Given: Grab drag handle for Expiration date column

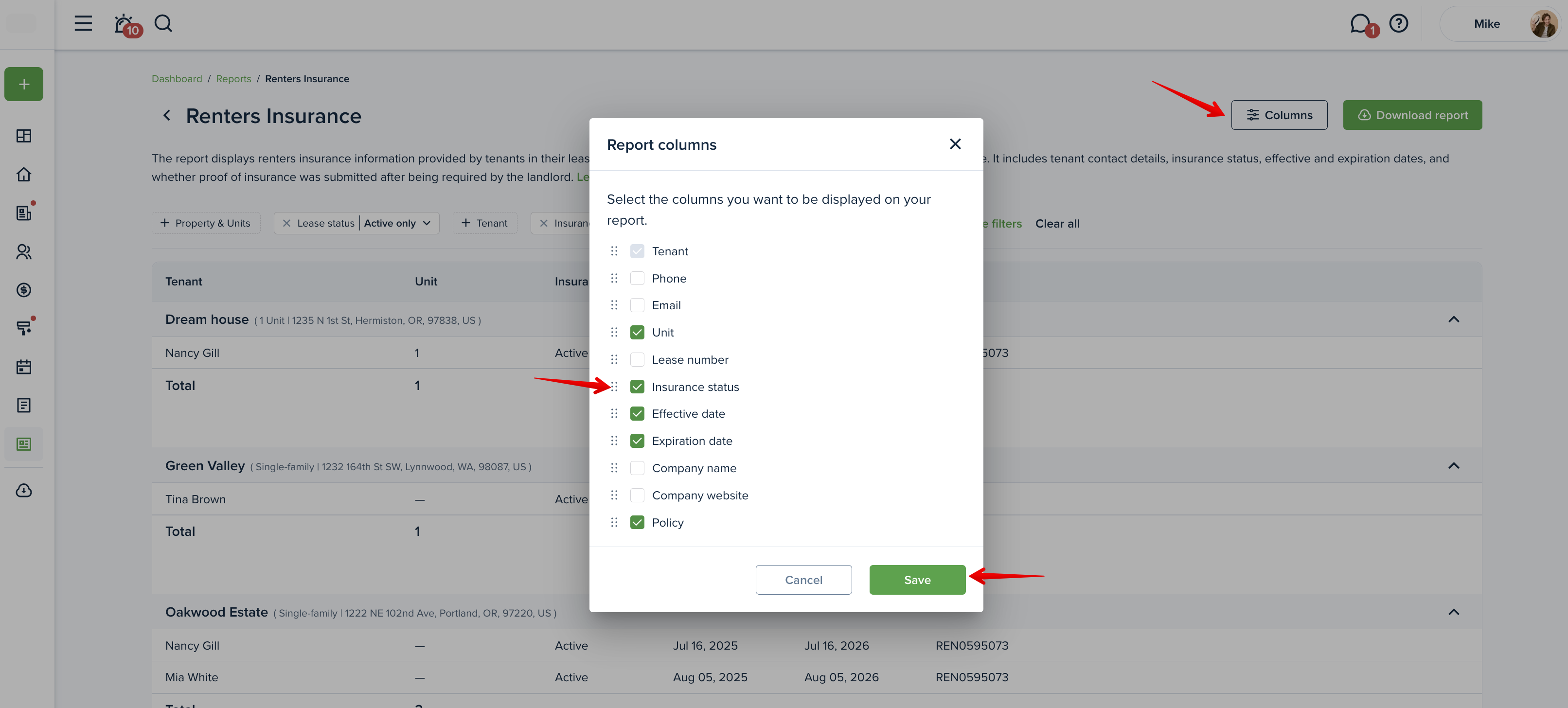Looking at the screenshot, I should click(x=614, y=441).
